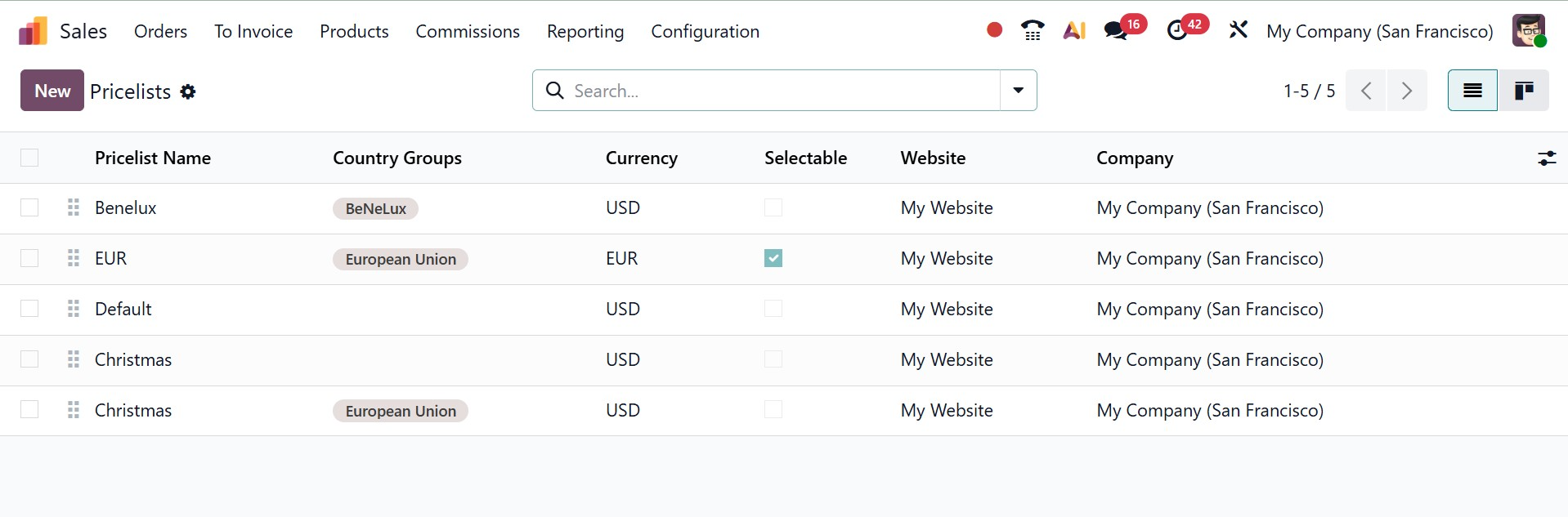Open the activities clock icon
This screenshot has height=517, width=1568.
[x=1176, y=30]
